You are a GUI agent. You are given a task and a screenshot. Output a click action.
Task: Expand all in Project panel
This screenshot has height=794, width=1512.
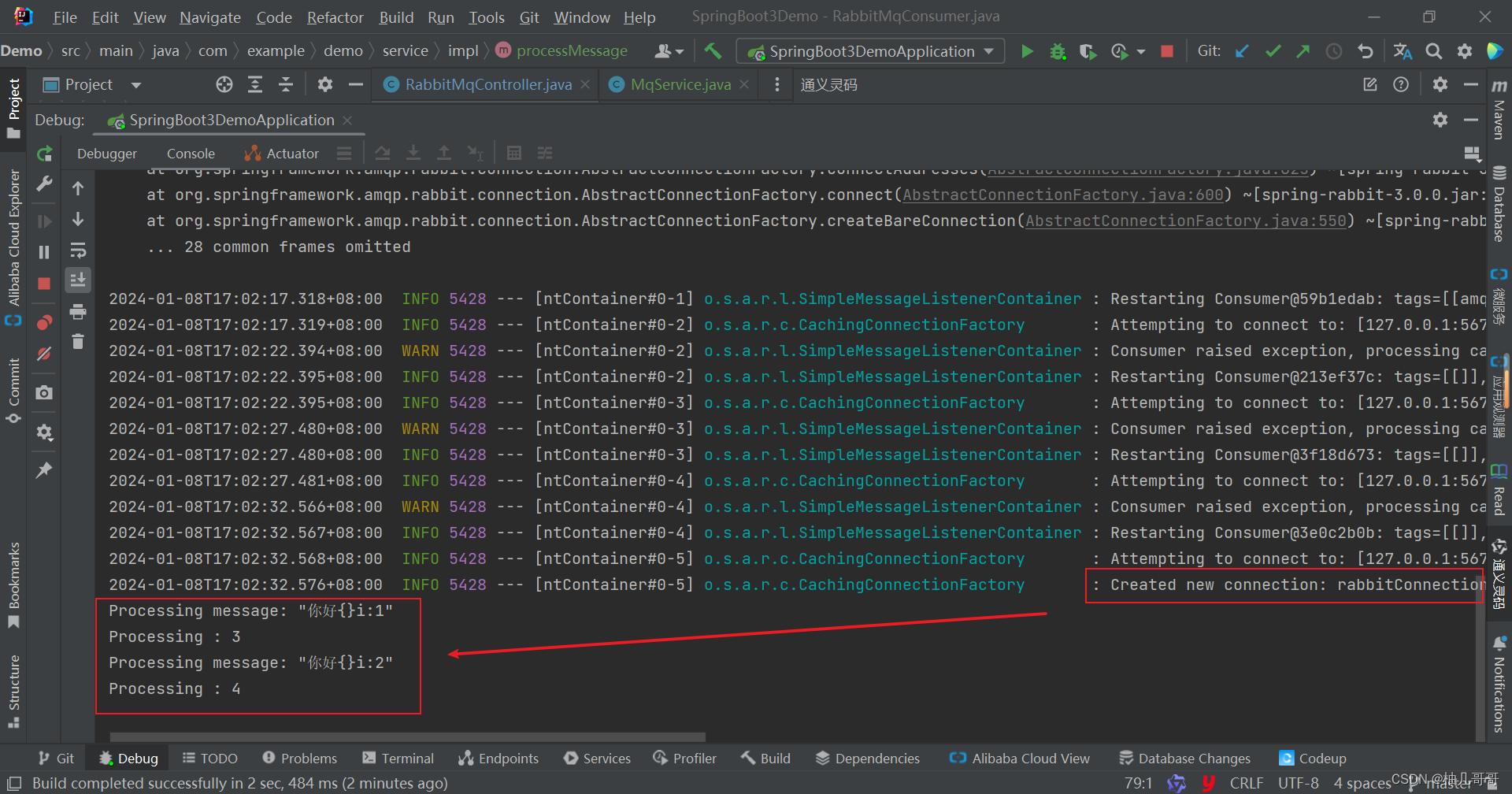[x=255, y=84]
